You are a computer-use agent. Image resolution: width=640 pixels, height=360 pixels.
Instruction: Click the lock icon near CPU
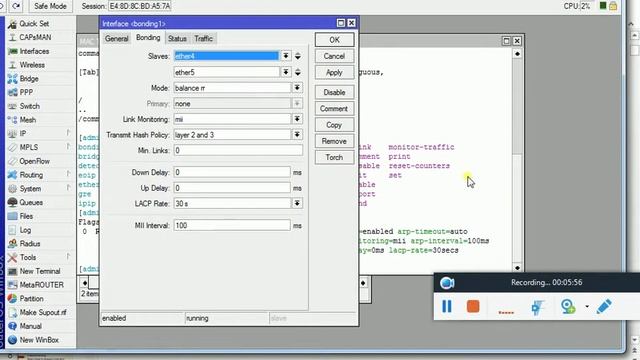pos(613,6)
